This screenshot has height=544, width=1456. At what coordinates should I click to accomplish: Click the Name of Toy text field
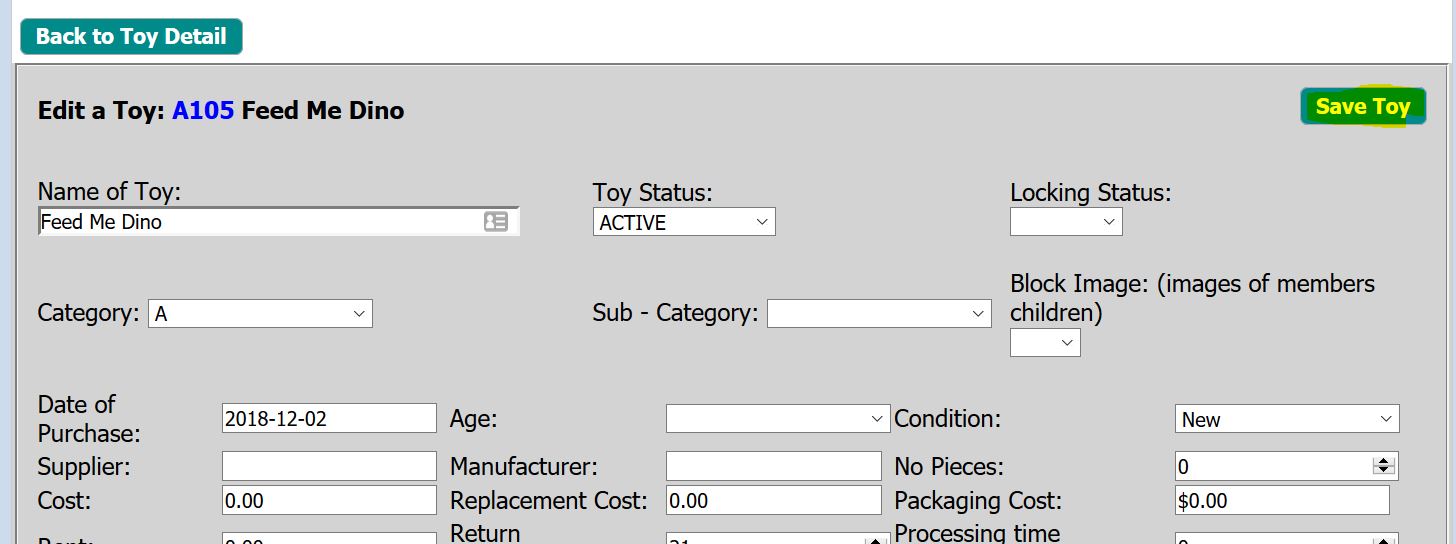260,222
